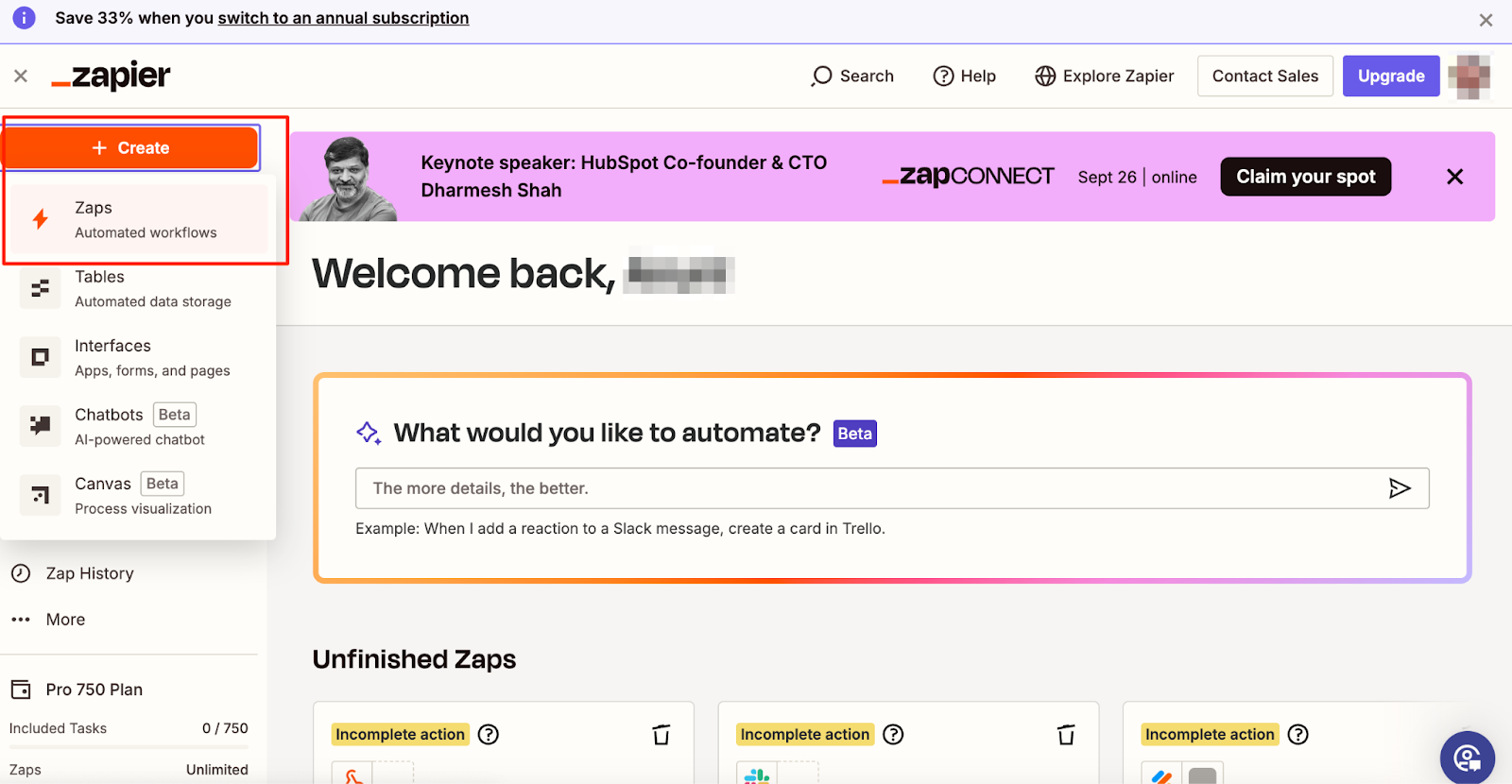This screenshot has height=784, width=1512.
Task: Open the Slack app icon in second card
Action: click(757, 775)
